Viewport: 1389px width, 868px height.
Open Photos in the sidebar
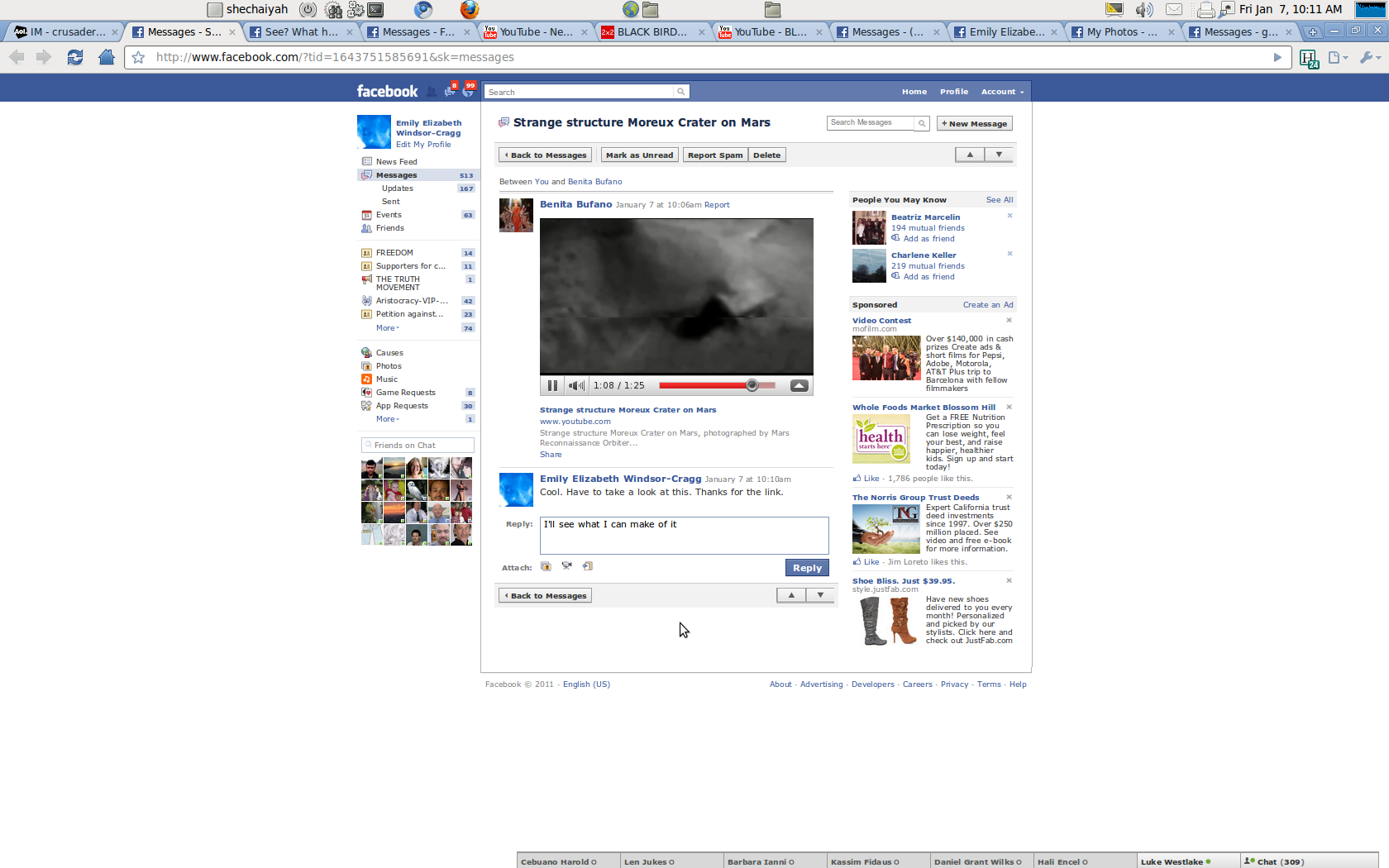click(389, 365)
